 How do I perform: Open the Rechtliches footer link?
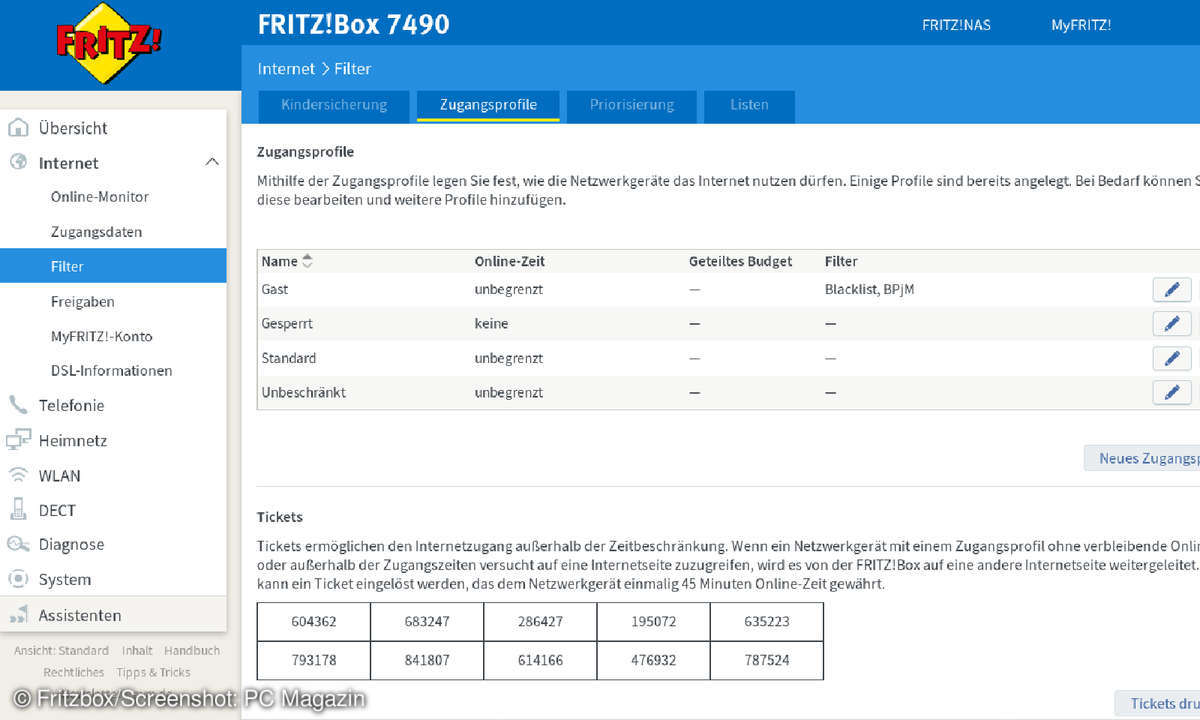tap(73, 672)
